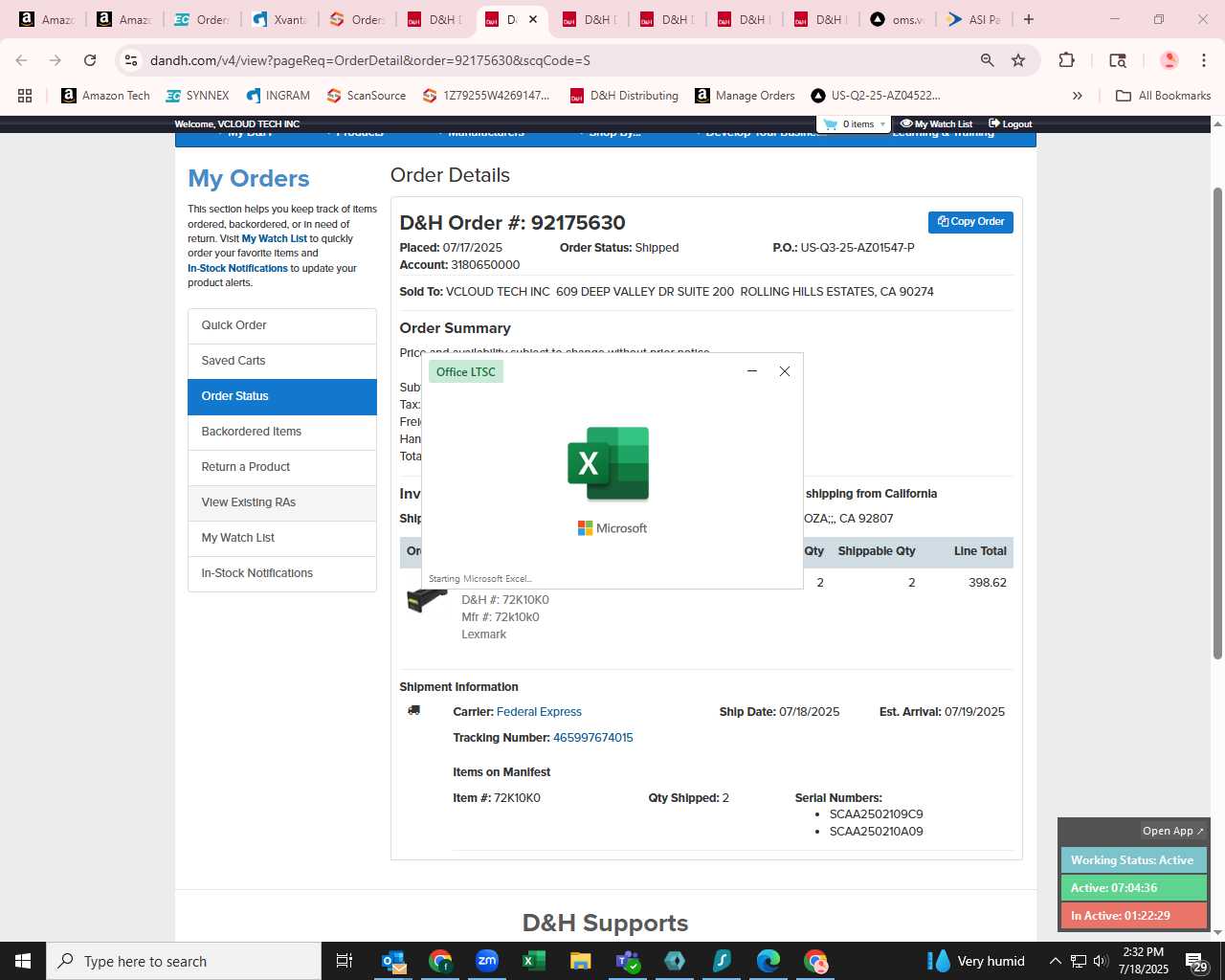Switch to the ASI Pa browser tab
This screenshot has height=980, width=1225.
pyautogui.click(x=974, y=19)
